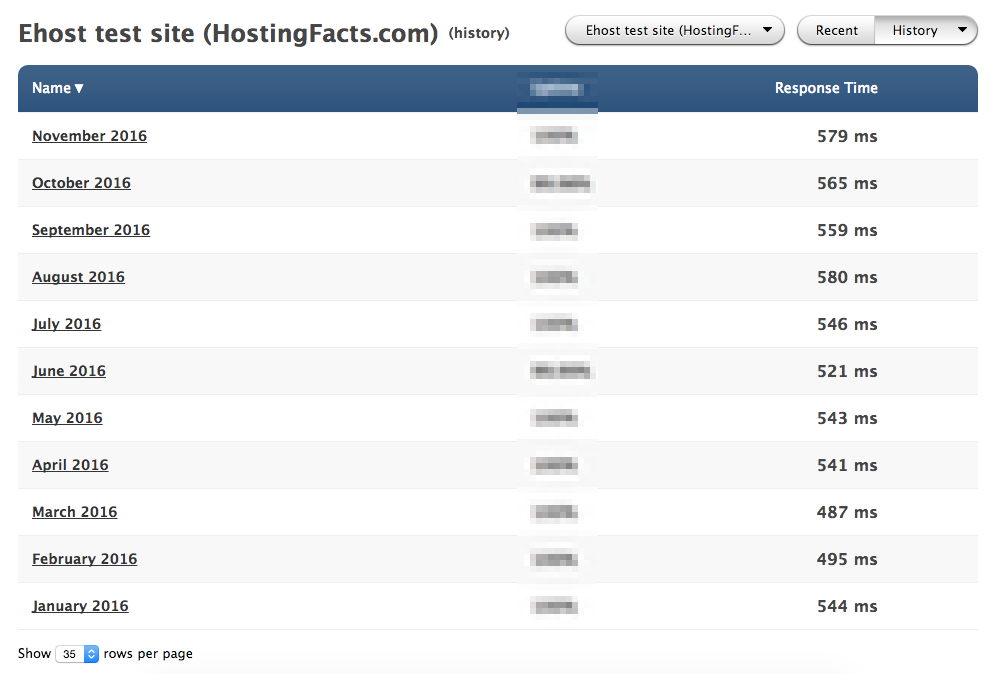Open the January 2016 history link

(x=80, y=606)
